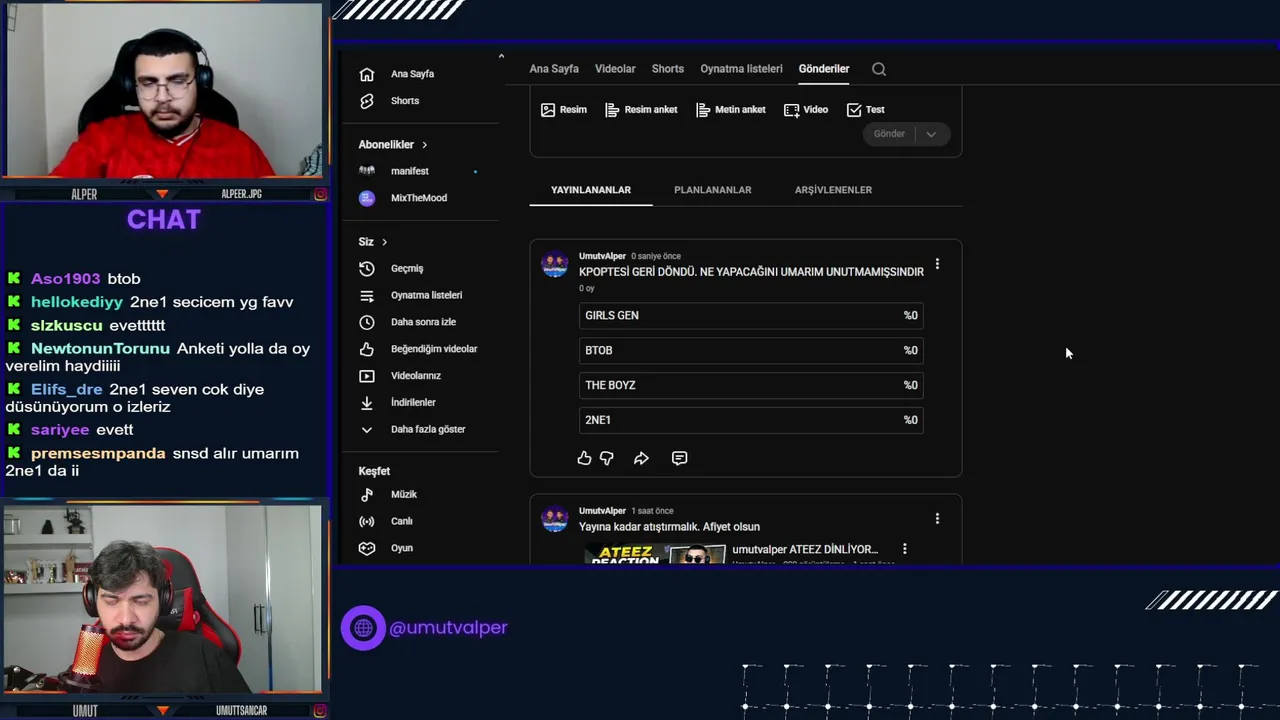Open the Gönder button dropdown arrow
1280x720 pixels.
tap(931, 134)
